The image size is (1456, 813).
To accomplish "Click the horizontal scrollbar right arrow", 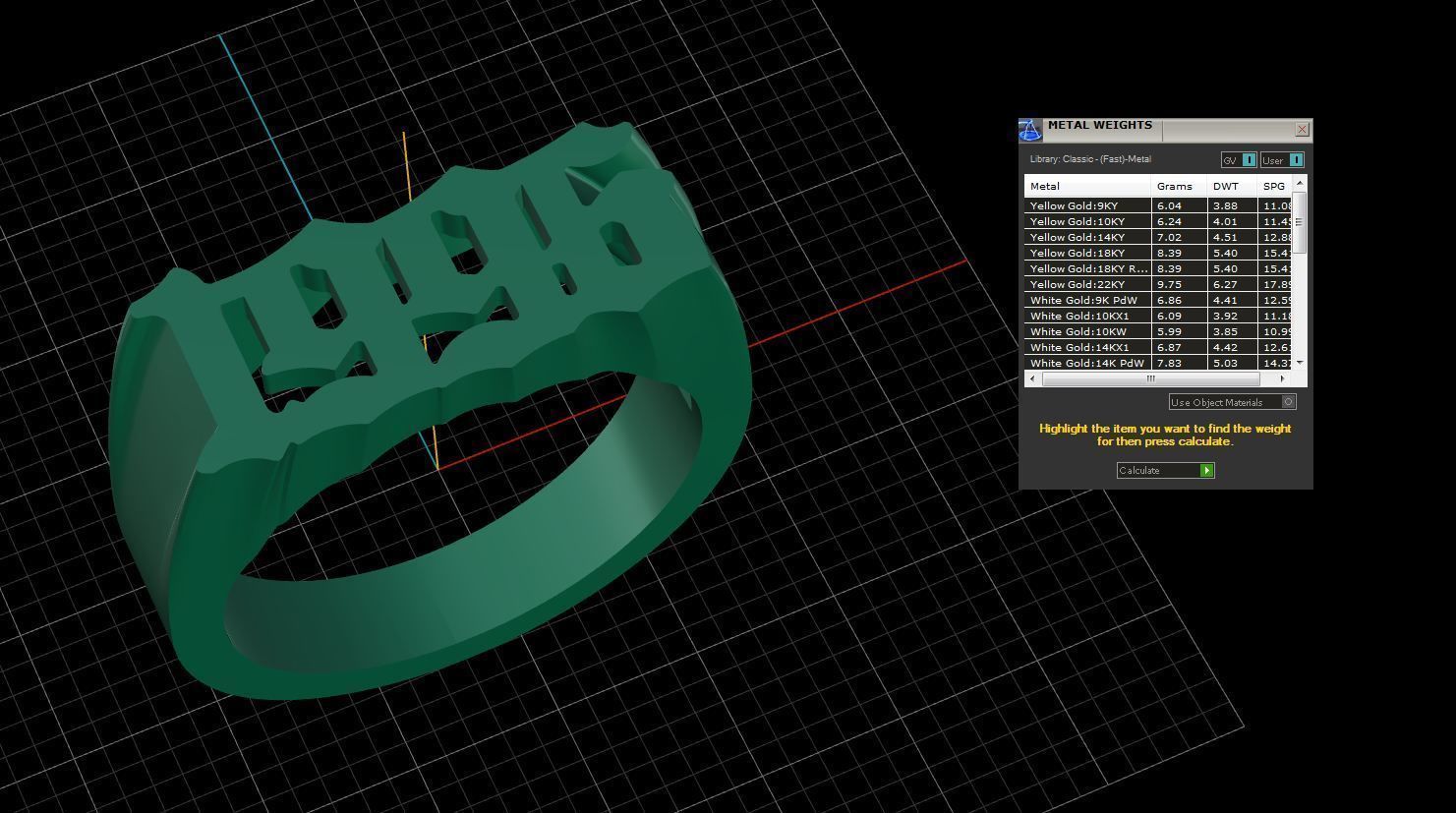I will pos(1282,378).
